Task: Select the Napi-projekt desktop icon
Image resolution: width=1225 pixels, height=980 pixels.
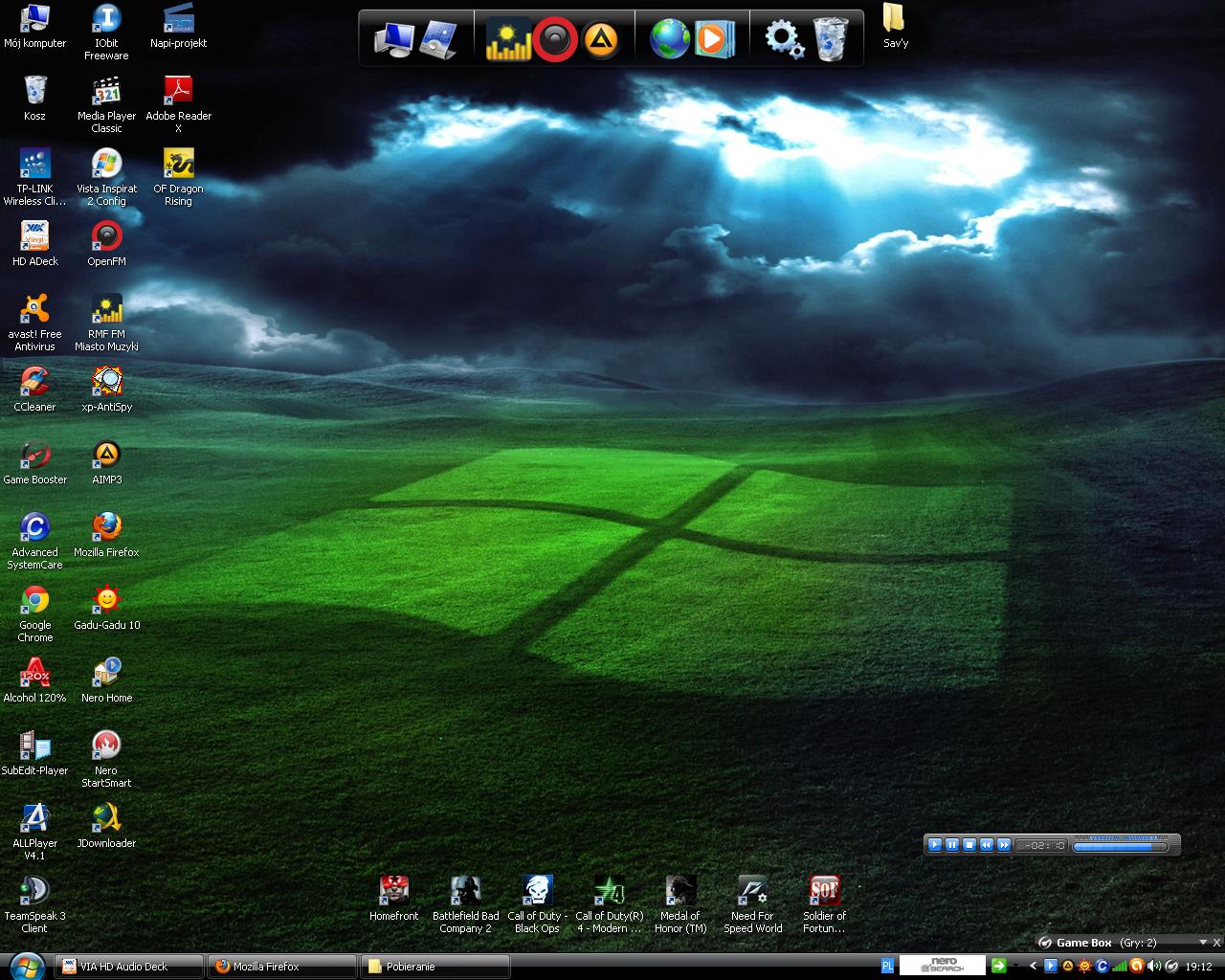Action: (x=178, y=26)
